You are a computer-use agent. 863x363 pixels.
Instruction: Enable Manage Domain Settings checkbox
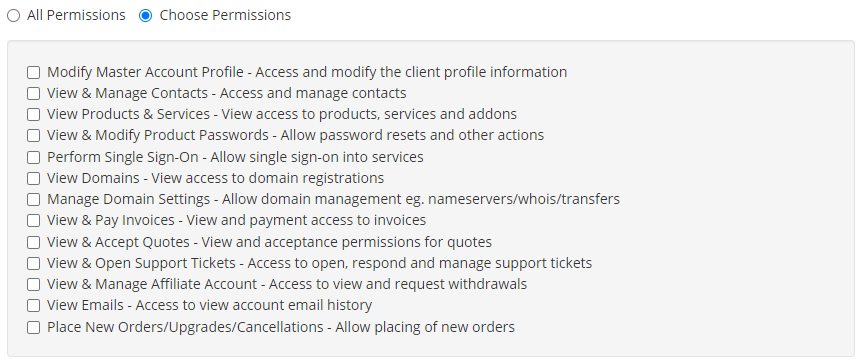point(34,199)
